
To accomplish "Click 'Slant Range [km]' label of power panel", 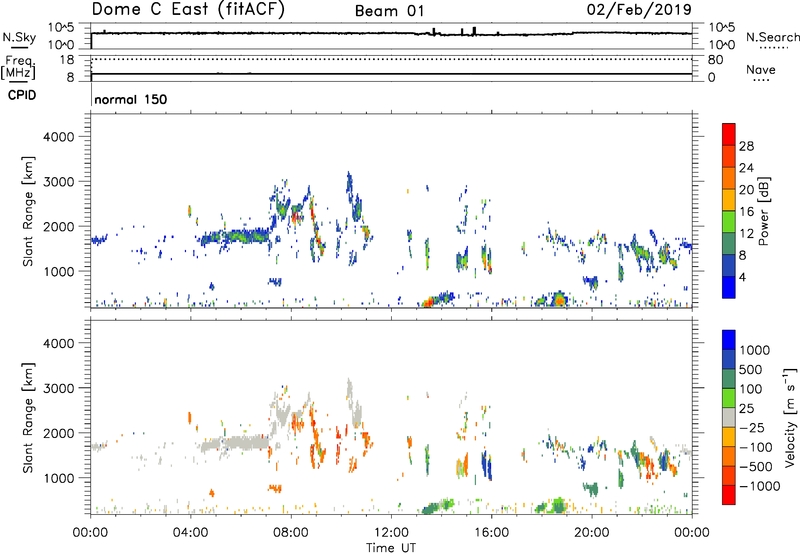I will coord(28,211).
